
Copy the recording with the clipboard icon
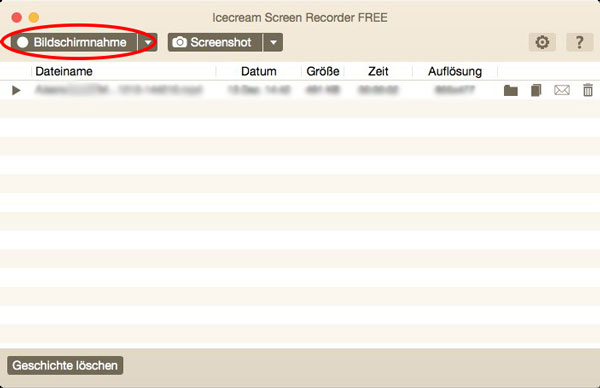click(536, 90)
